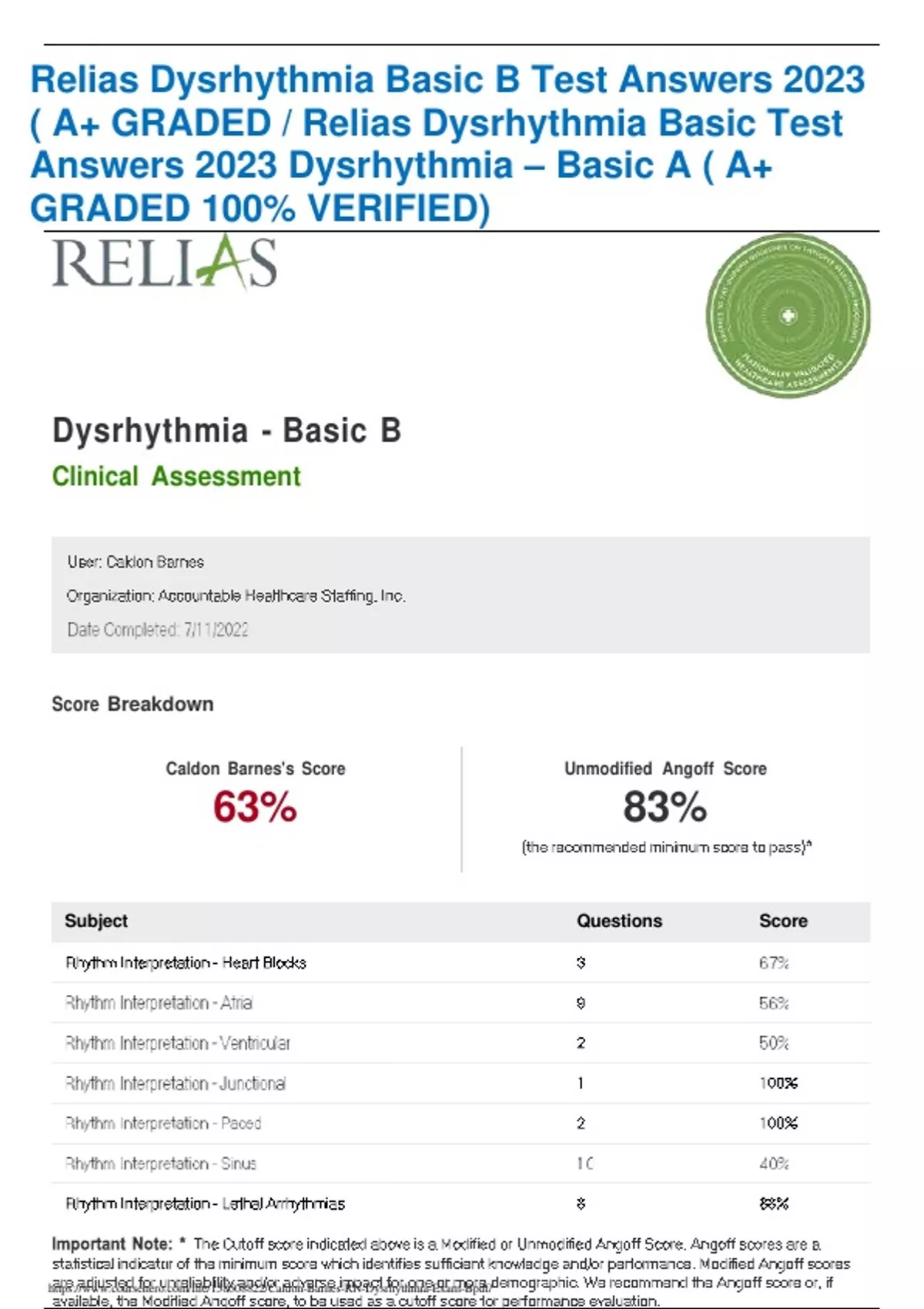Click the green Clinical Assessment subtitle
The height and width of the screenshot is (1309, 924).
(x=176, y=477)
